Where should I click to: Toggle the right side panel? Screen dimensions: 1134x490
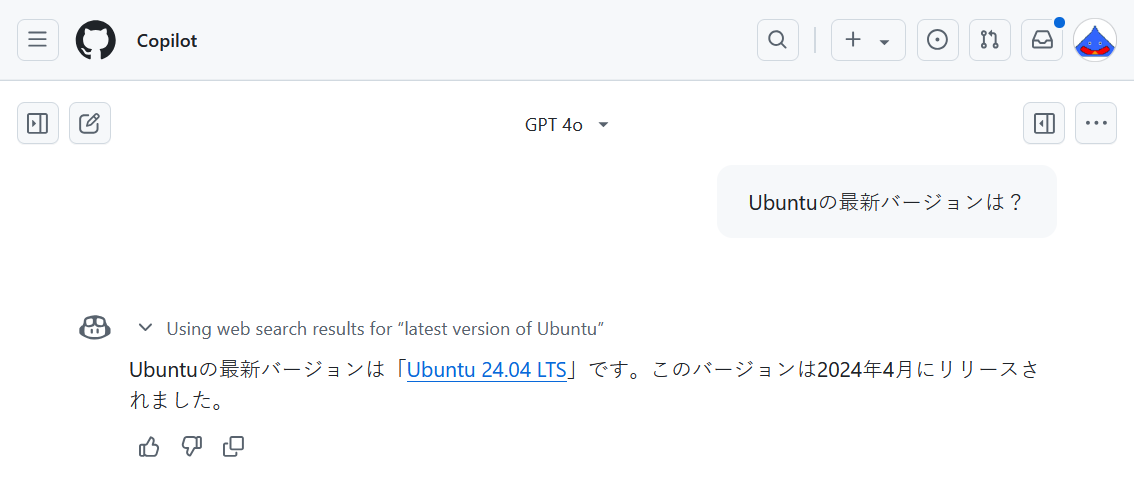pyautogui.click(x=1044, y=123)
